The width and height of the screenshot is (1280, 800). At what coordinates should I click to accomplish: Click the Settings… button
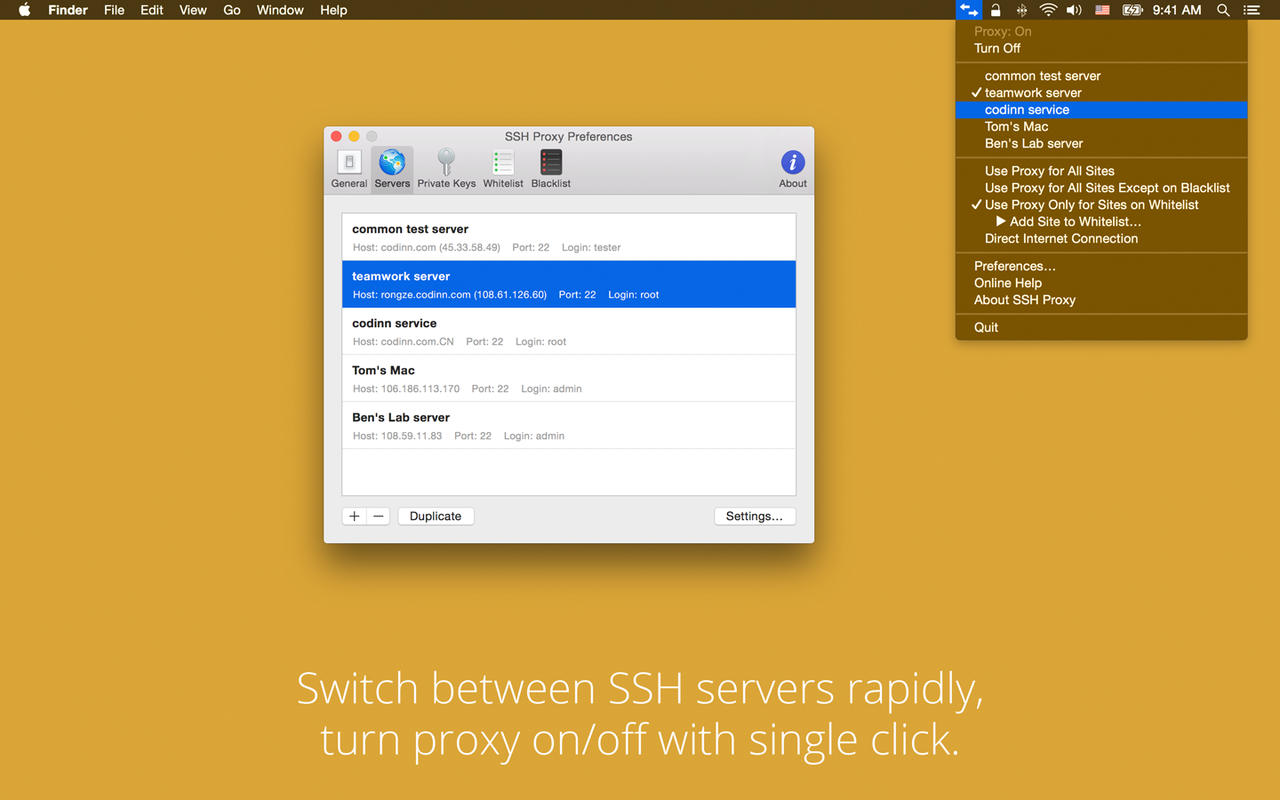pos(754,516)
